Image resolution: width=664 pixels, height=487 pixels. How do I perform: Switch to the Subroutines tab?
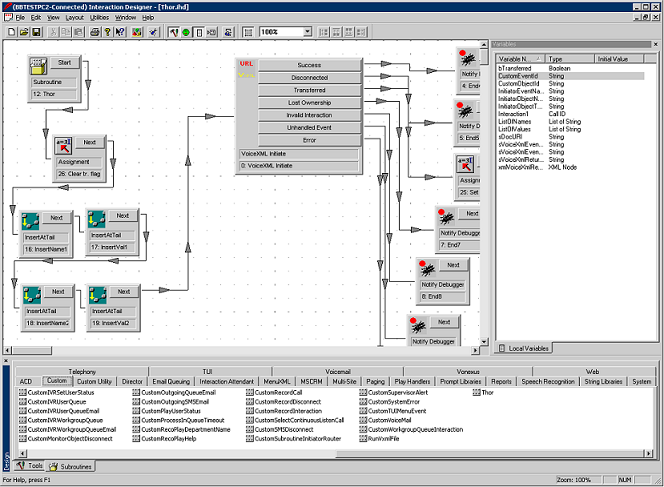click(x=71, y=466)
